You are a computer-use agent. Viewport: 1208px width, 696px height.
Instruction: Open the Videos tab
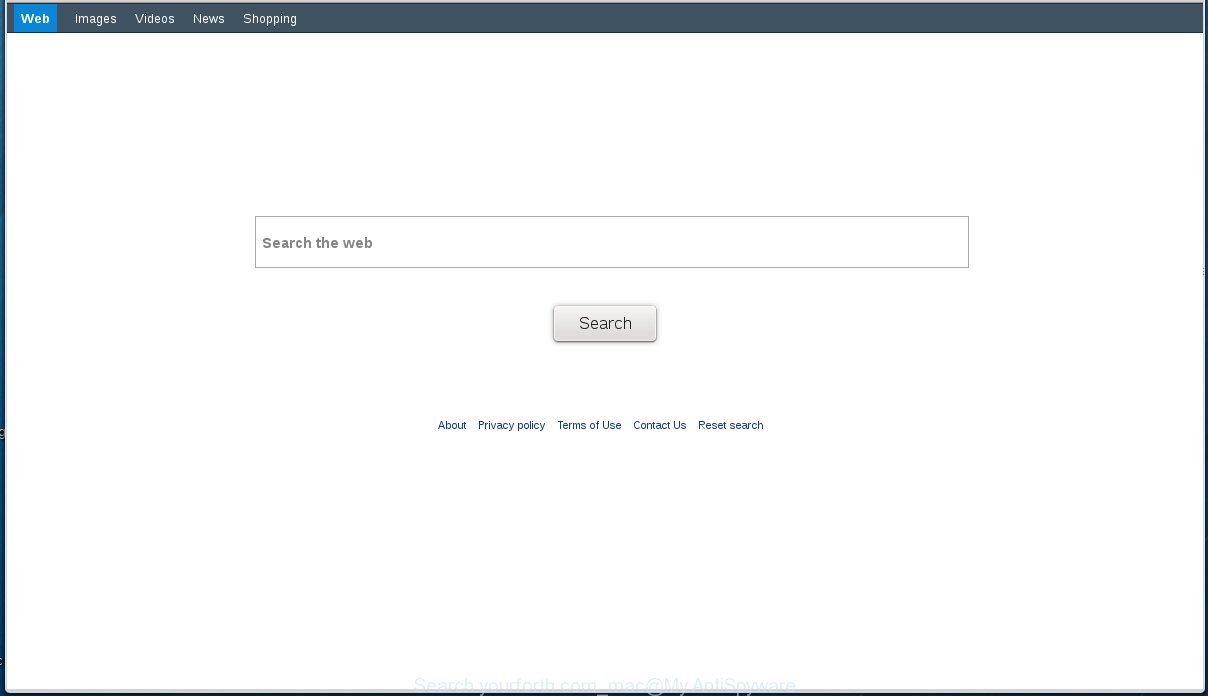tap(155, 19)
